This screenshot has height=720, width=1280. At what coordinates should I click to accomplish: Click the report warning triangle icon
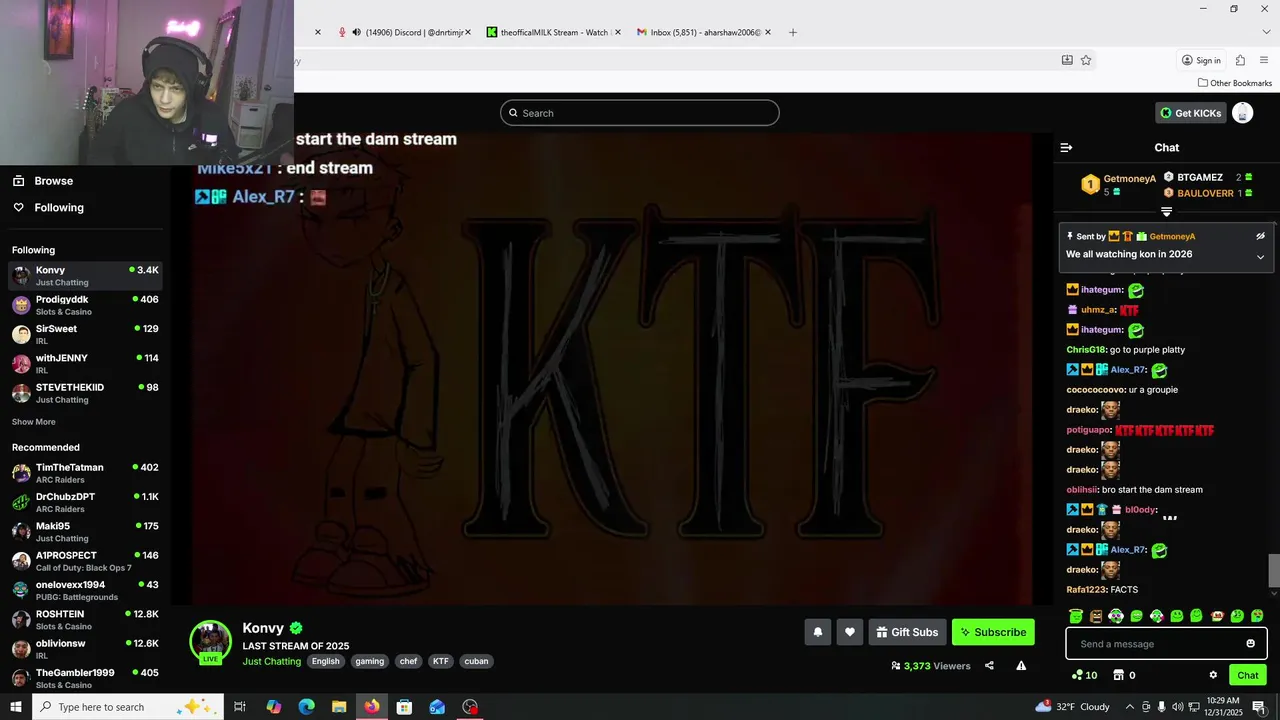point(1021,666)
